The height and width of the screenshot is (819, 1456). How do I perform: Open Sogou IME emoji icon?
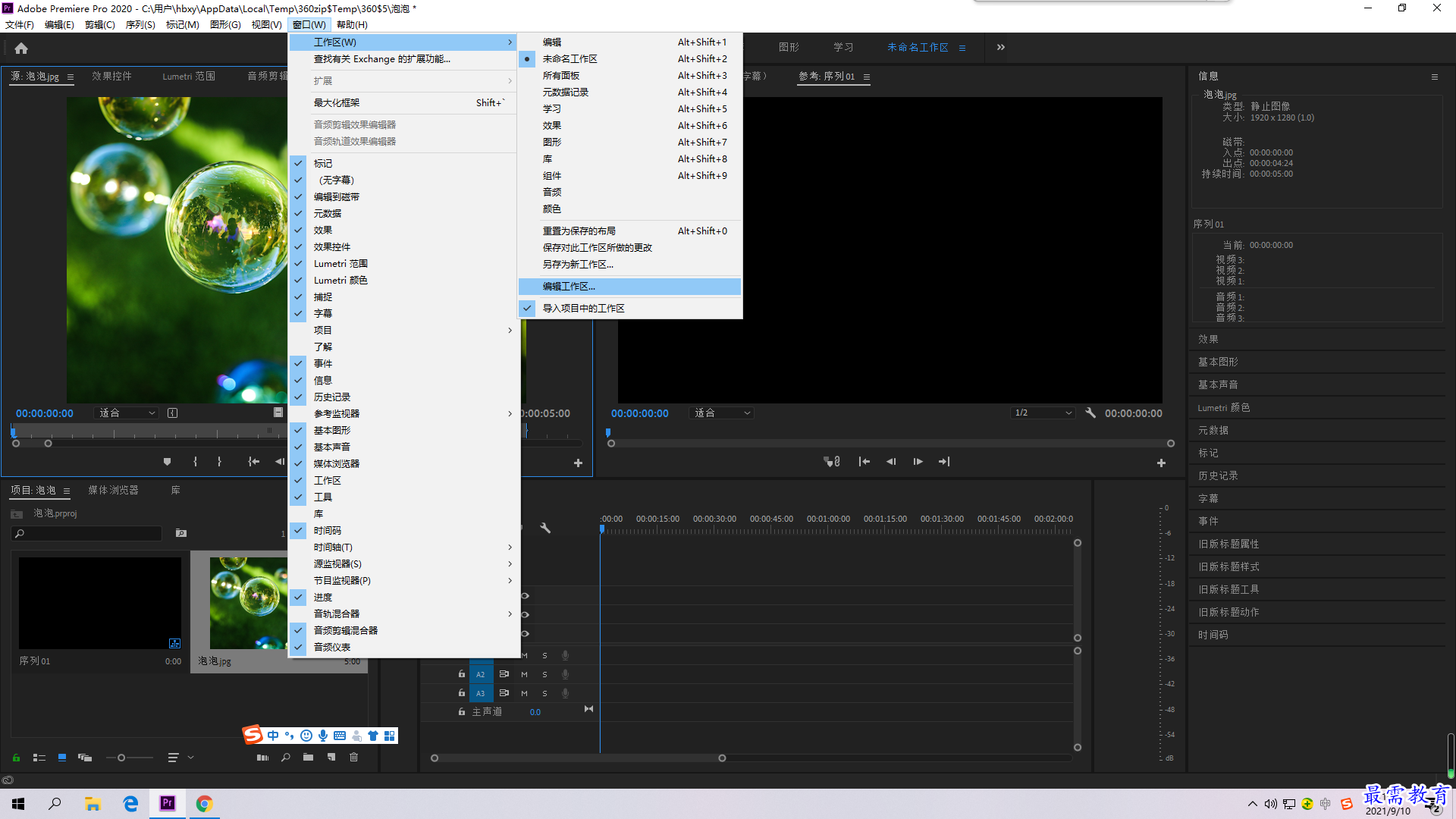click(306, 736)
